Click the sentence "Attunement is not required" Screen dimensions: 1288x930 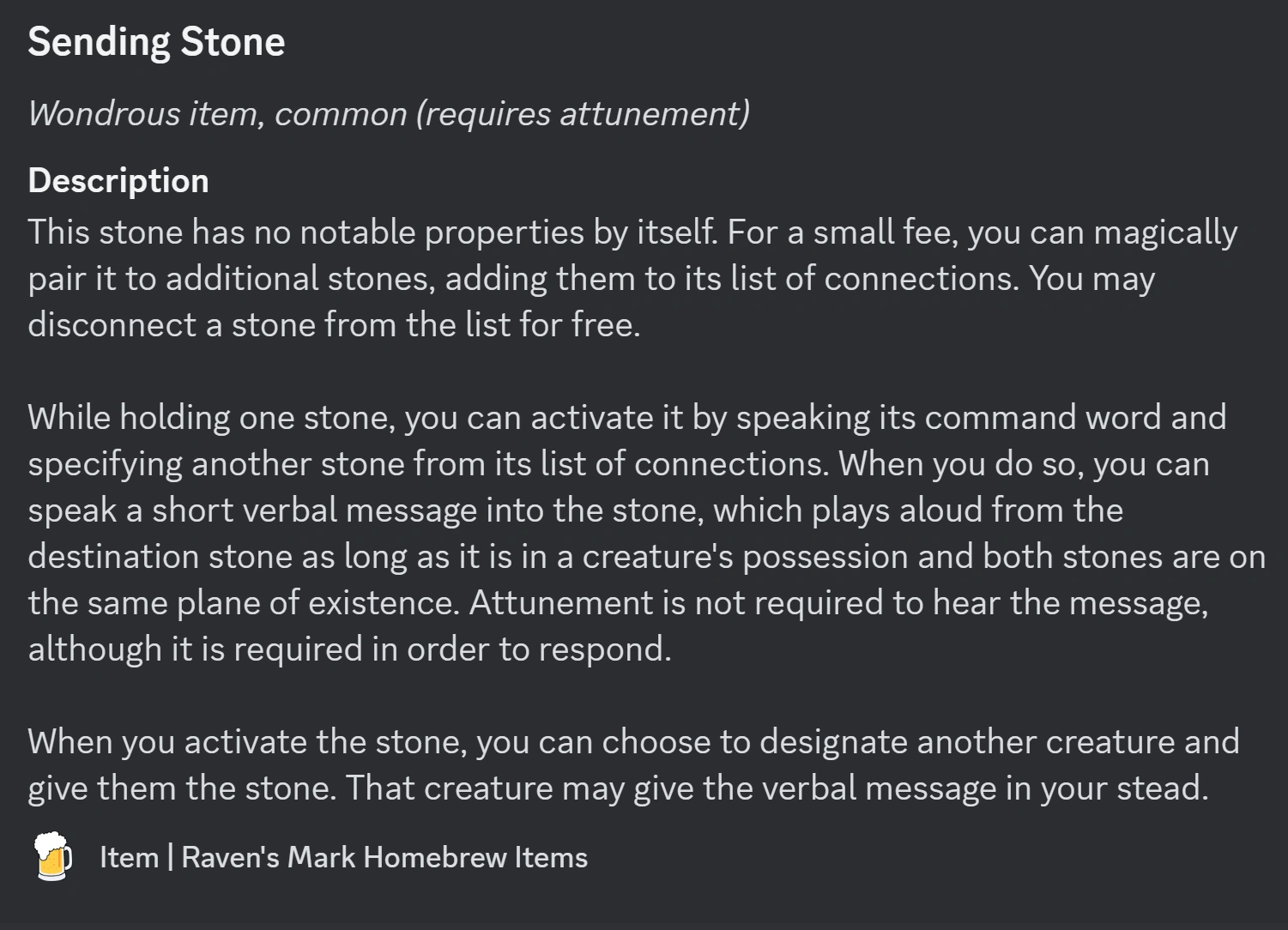point(678,602)
